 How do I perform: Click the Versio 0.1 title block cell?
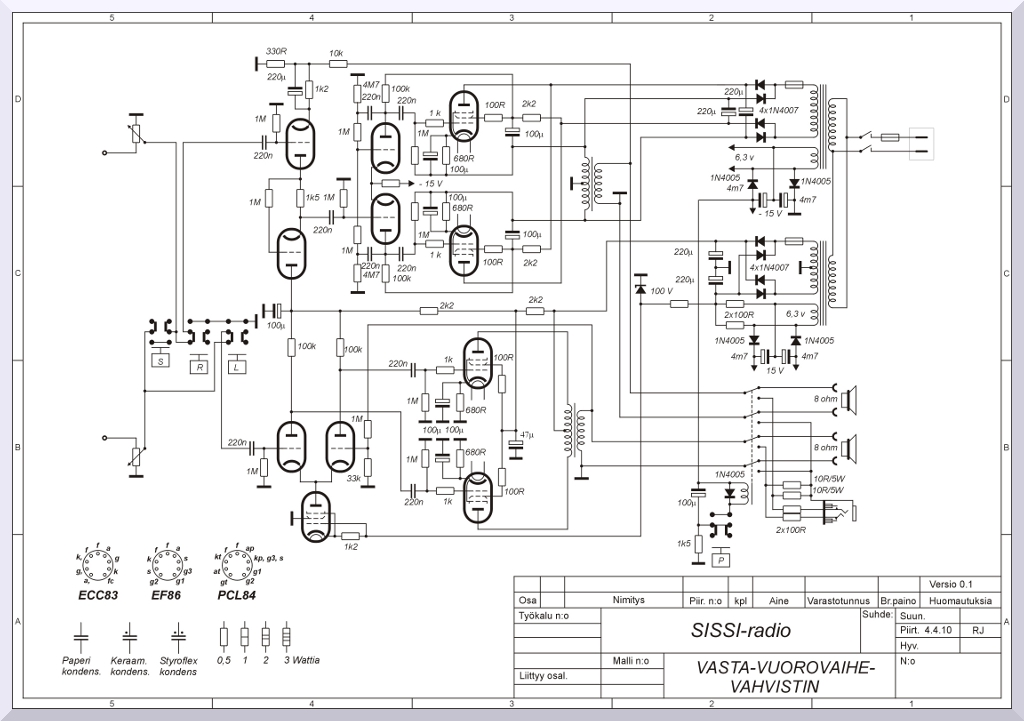point(950,584)
